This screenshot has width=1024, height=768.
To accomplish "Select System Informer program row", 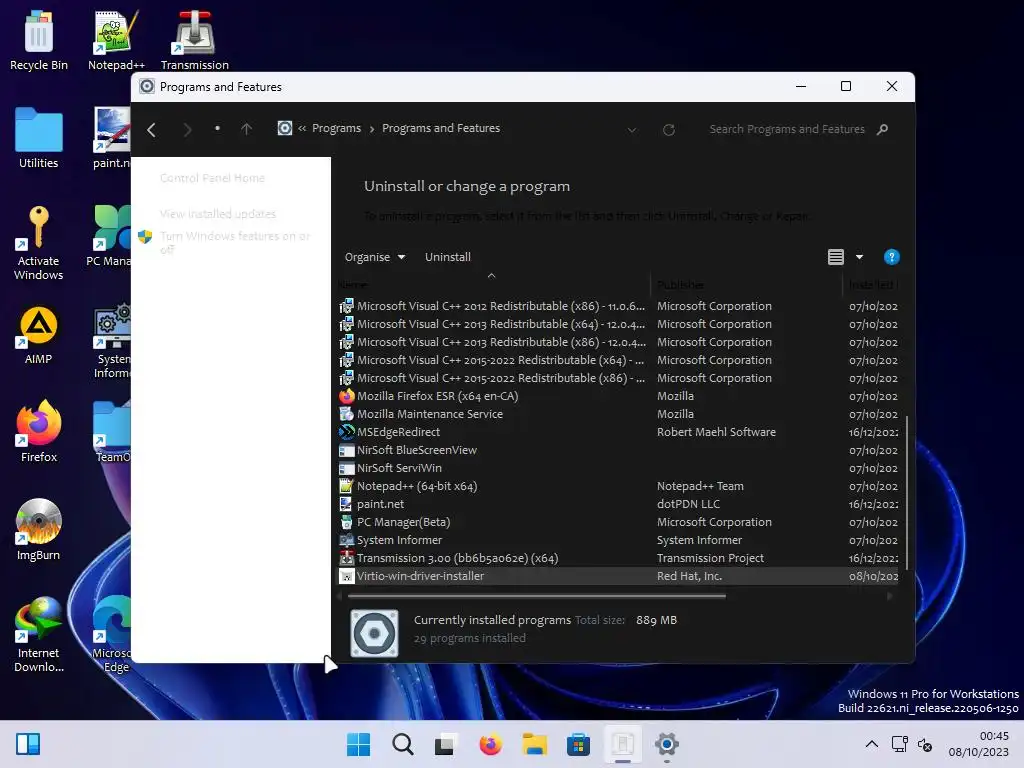I will pos(618,540).
